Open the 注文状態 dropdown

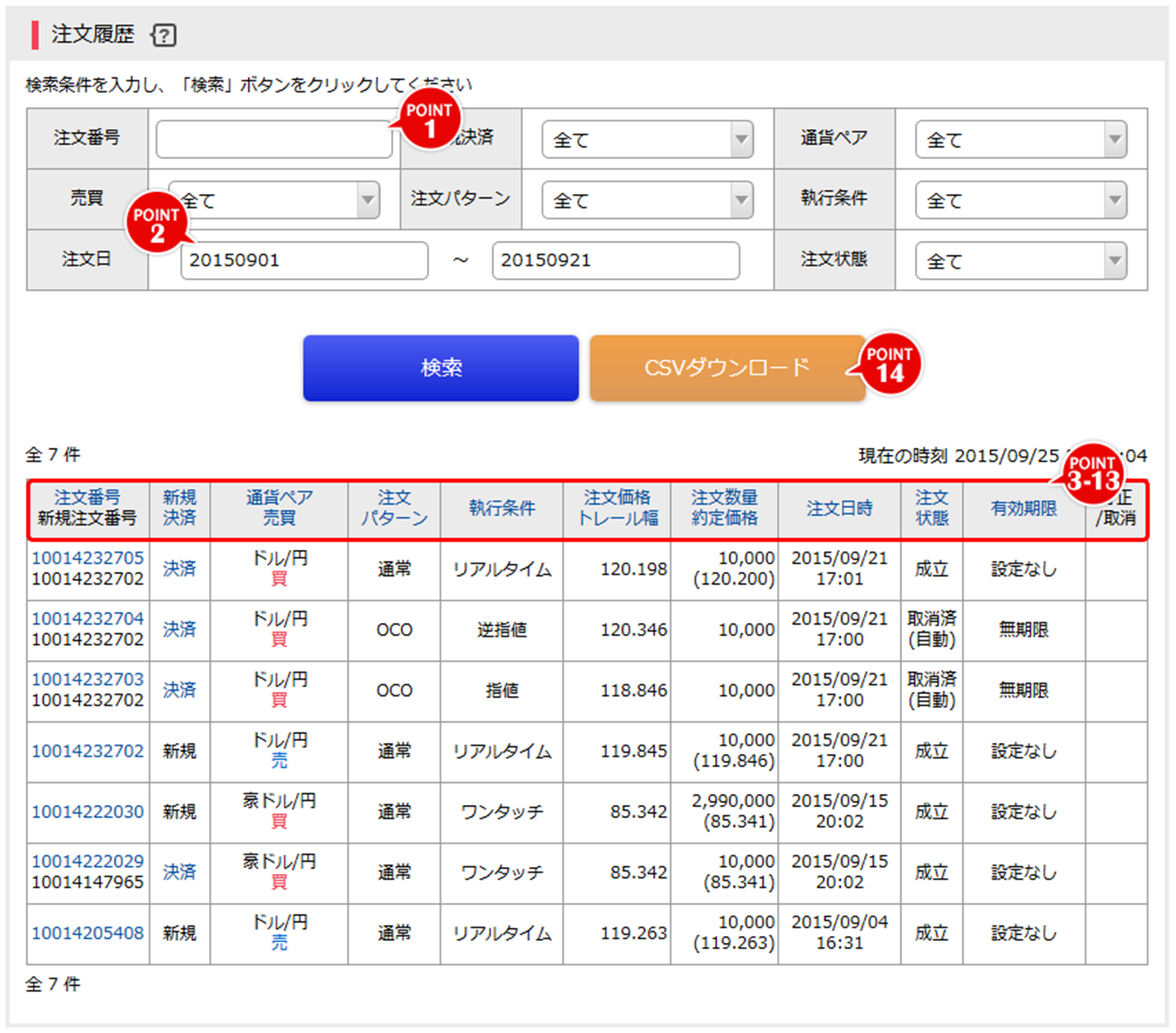[x=1020, y=261]
